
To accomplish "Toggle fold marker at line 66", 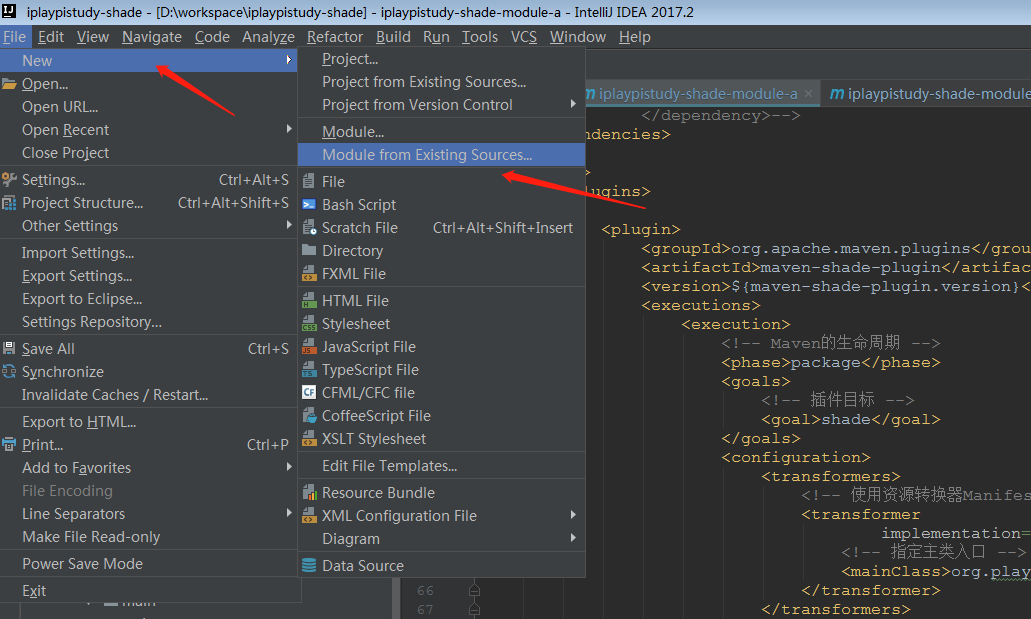I will (x=474, y=590).
